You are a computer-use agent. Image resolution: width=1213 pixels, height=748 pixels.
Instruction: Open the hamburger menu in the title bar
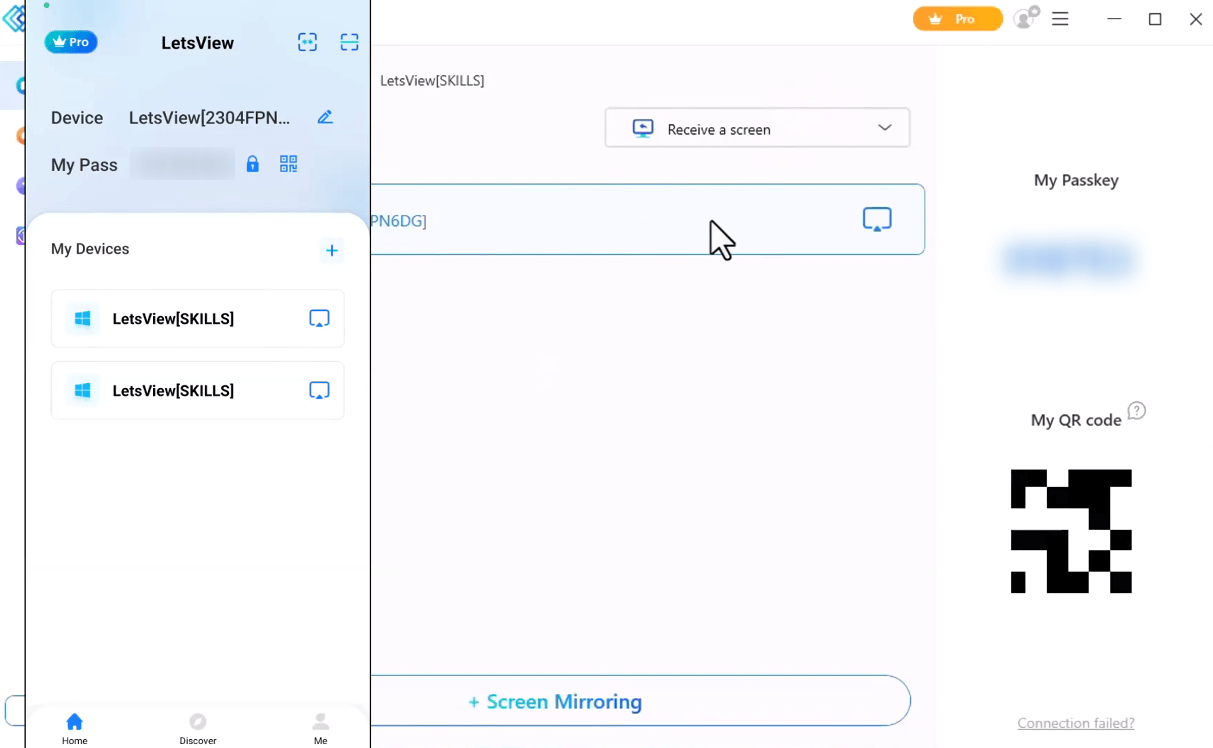tap(1060, 19)
